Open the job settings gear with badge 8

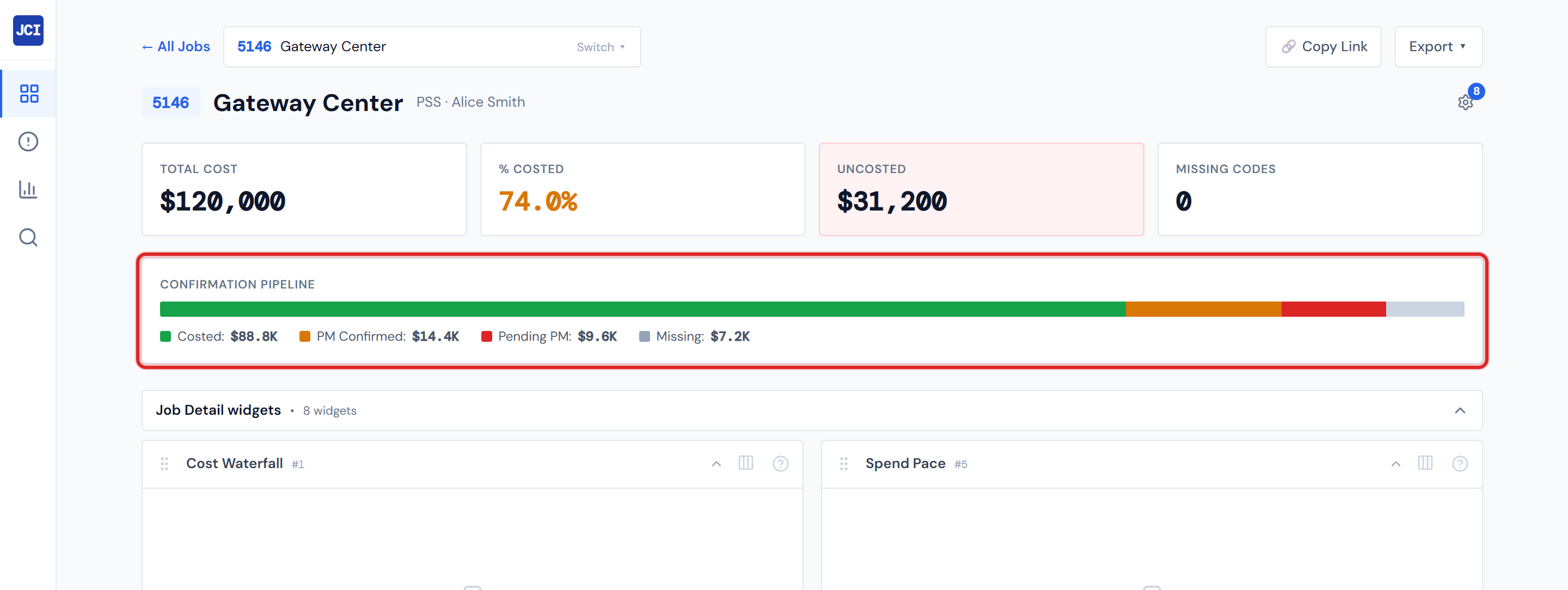click(x=1466, y=102)
